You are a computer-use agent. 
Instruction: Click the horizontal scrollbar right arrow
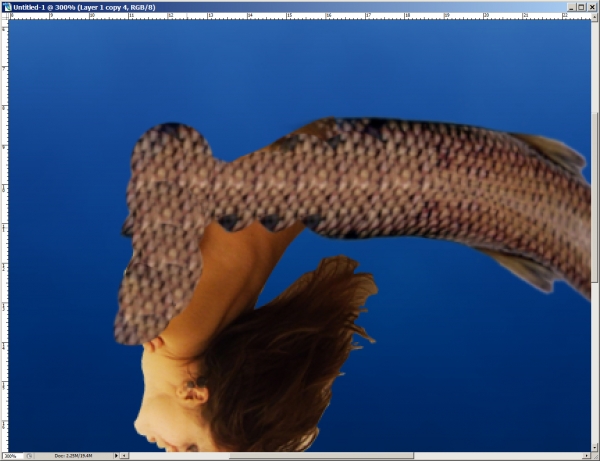point(587,456)
